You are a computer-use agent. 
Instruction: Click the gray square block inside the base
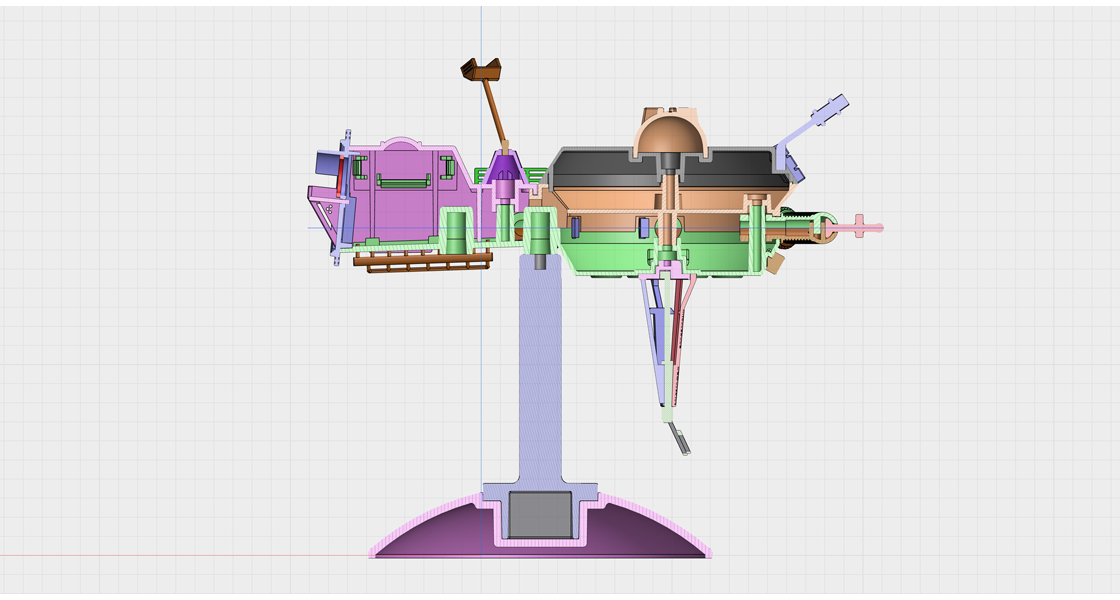[x=539, y=514]
